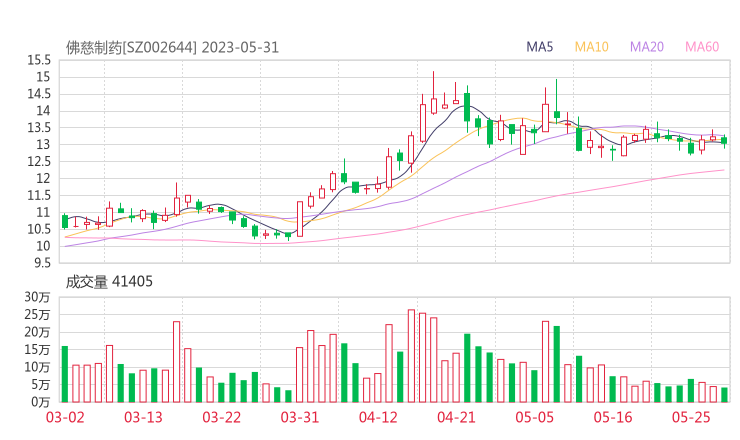Click the 04-12 date axis label
Viewport: 740px width, 440px height.
(378, 417)
